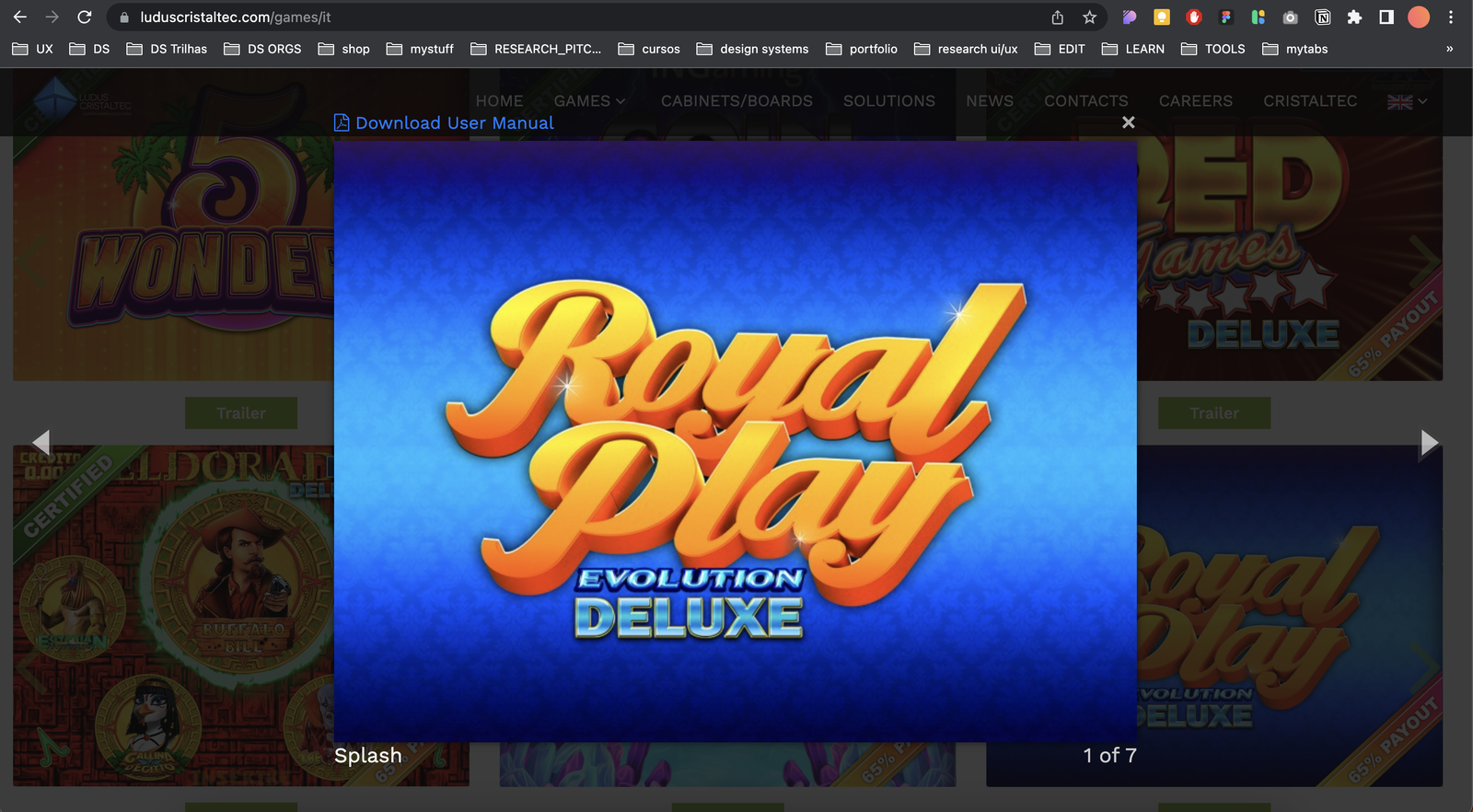Open the Chrome profile avatar

pos(1419,17)
